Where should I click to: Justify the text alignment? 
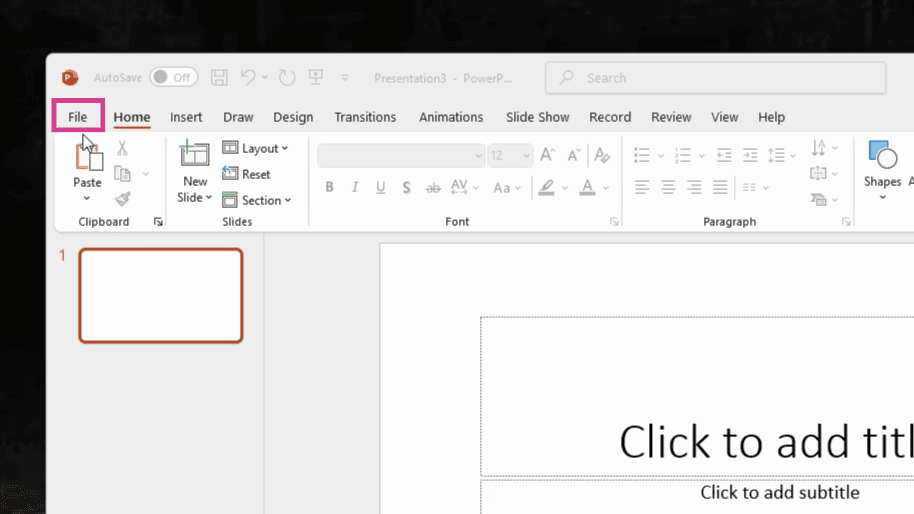point(720,187)
